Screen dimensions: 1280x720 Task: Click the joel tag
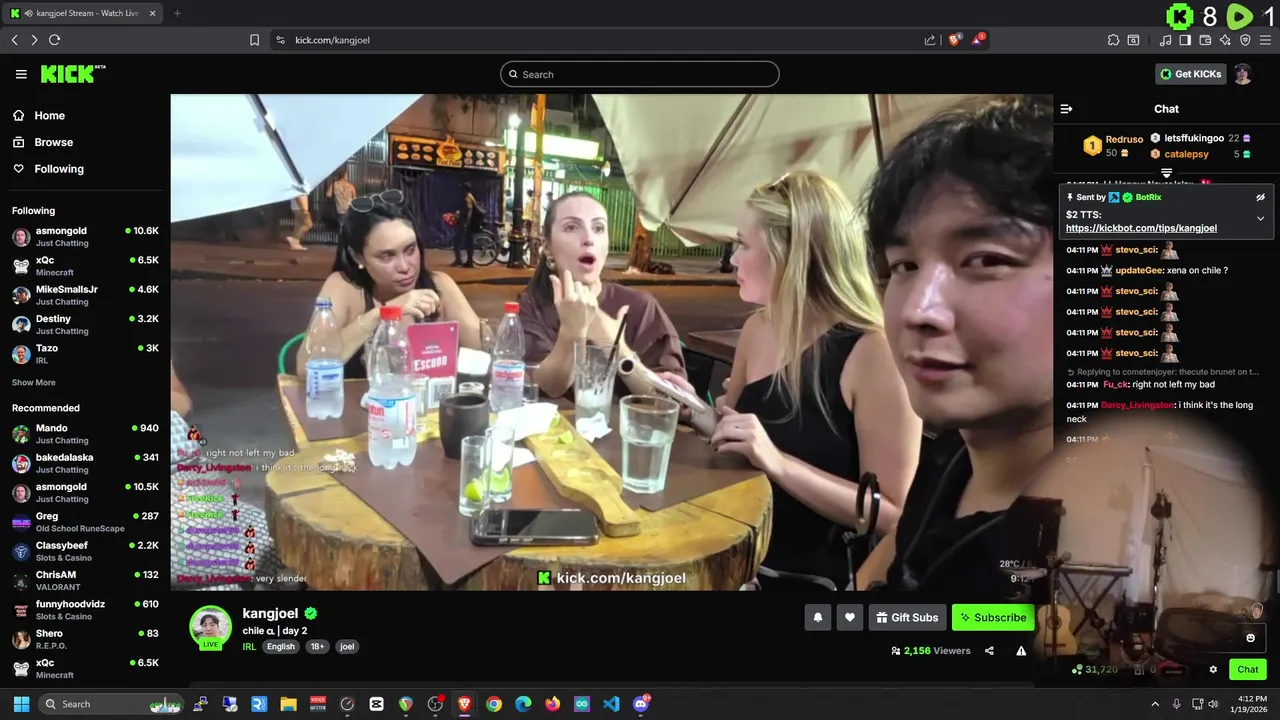[x=347, y=647]
